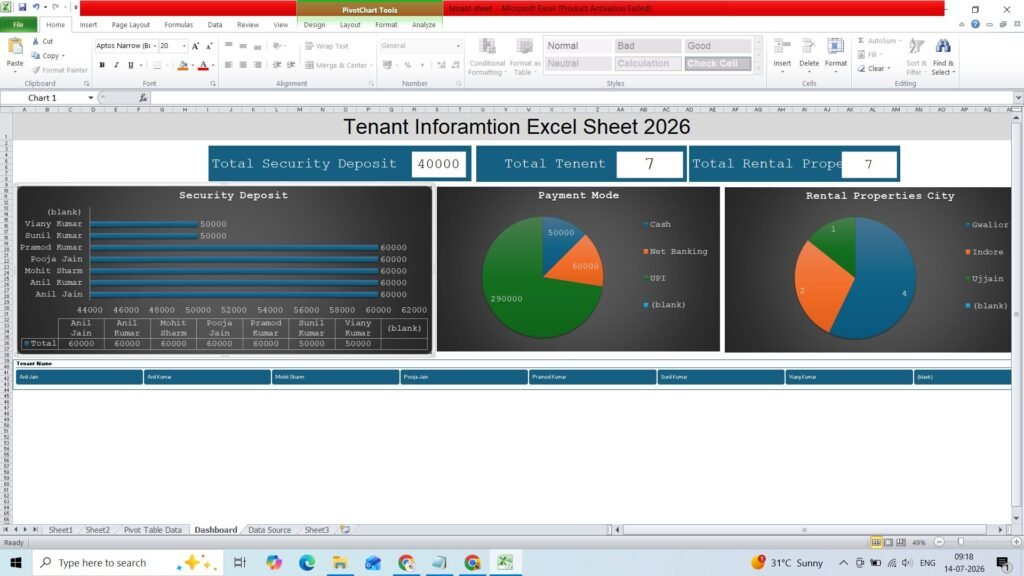This screenshot has height=576, width=1024.
Task: Expand the Font dialog launcher
Action: coord(213,84)
